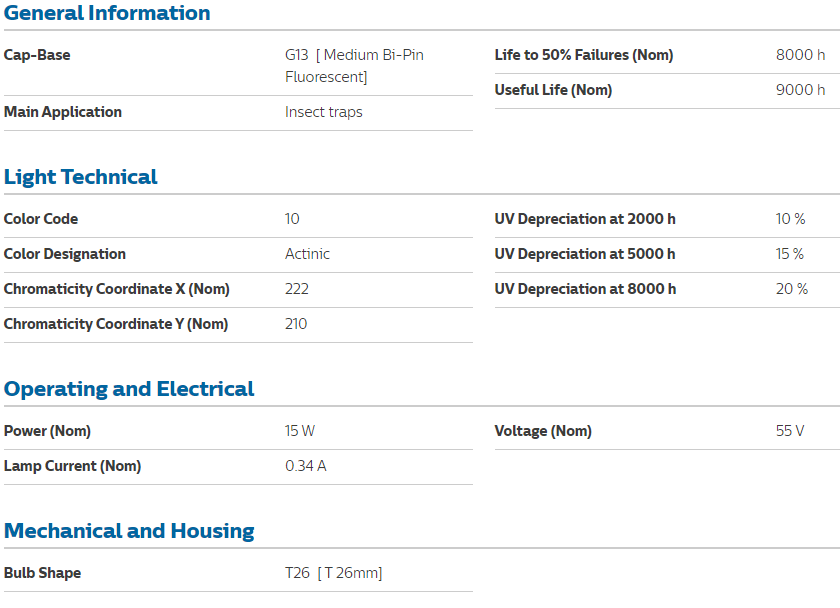
Task: Select the Cap-Base label
Action: coord(37,55)
